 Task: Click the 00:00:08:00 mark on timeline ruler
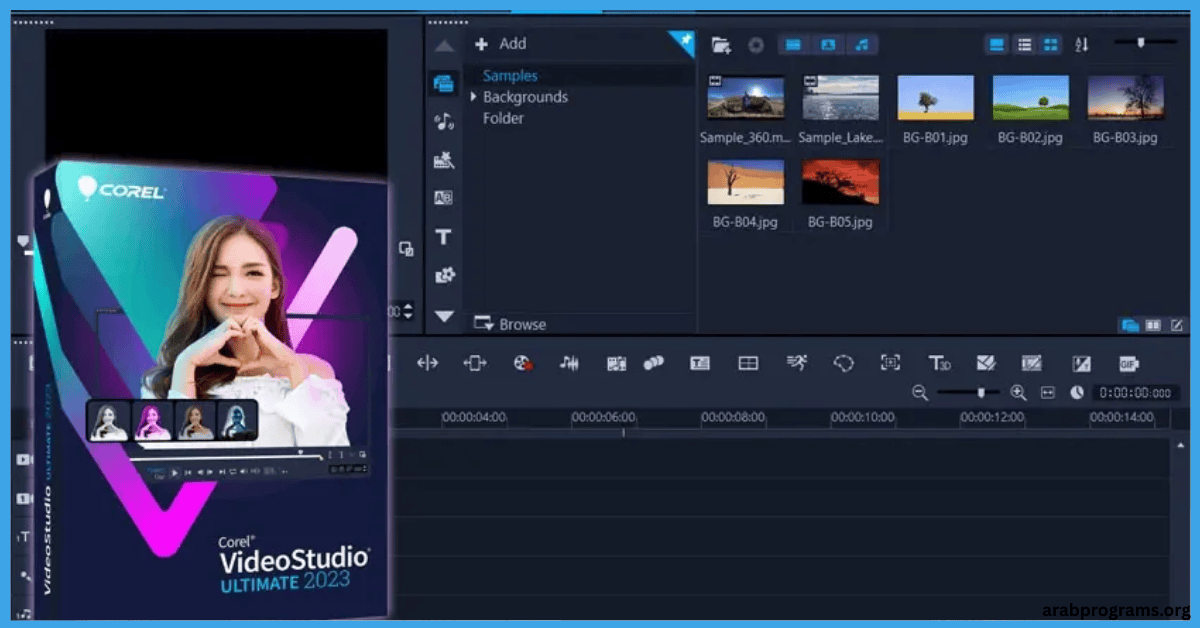(733, 417)
